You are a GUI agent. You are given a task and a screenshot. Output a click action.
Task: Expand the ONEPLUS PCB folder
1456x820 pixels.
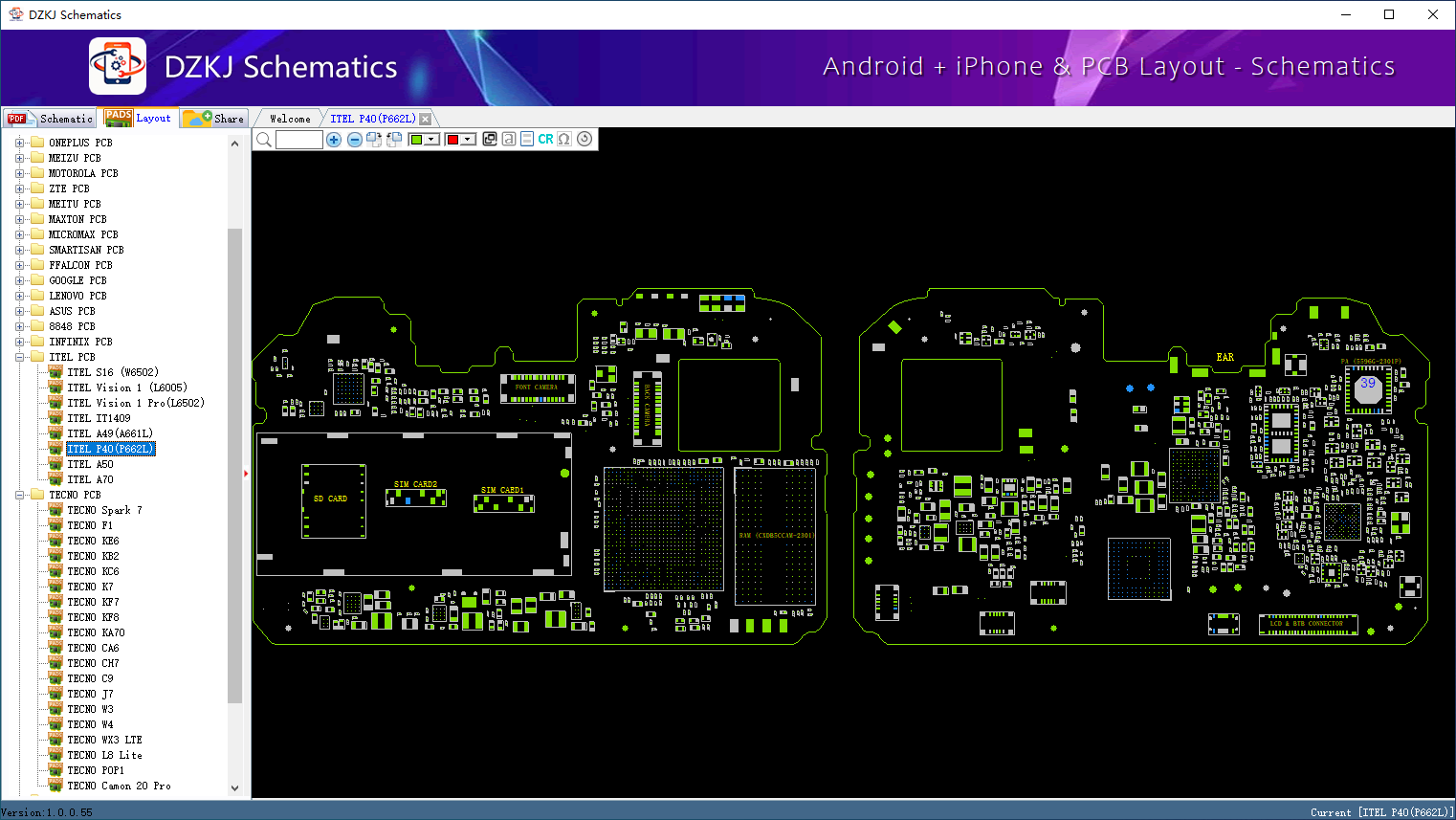(19, 143)
